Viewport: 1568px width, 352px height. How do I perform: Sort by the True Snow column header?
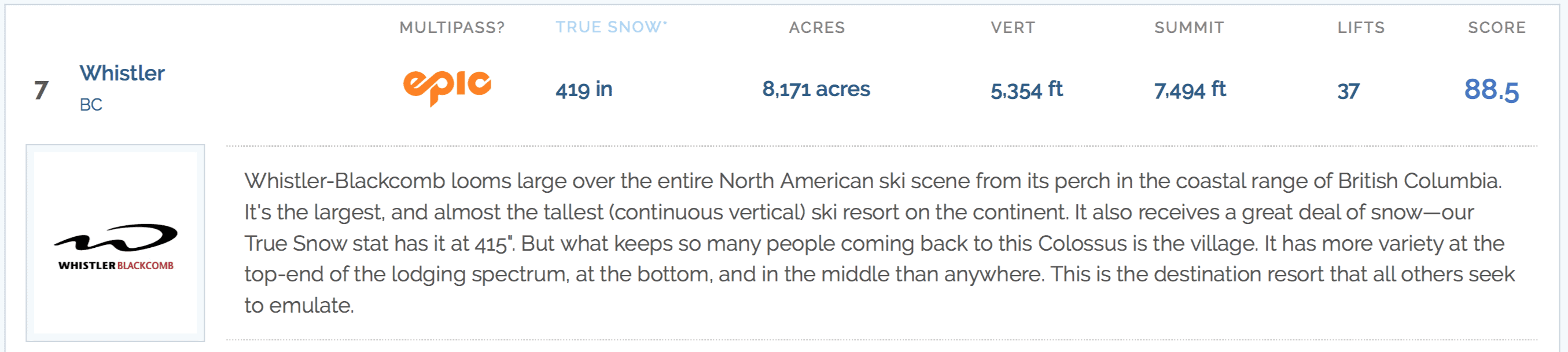point(610,27)
